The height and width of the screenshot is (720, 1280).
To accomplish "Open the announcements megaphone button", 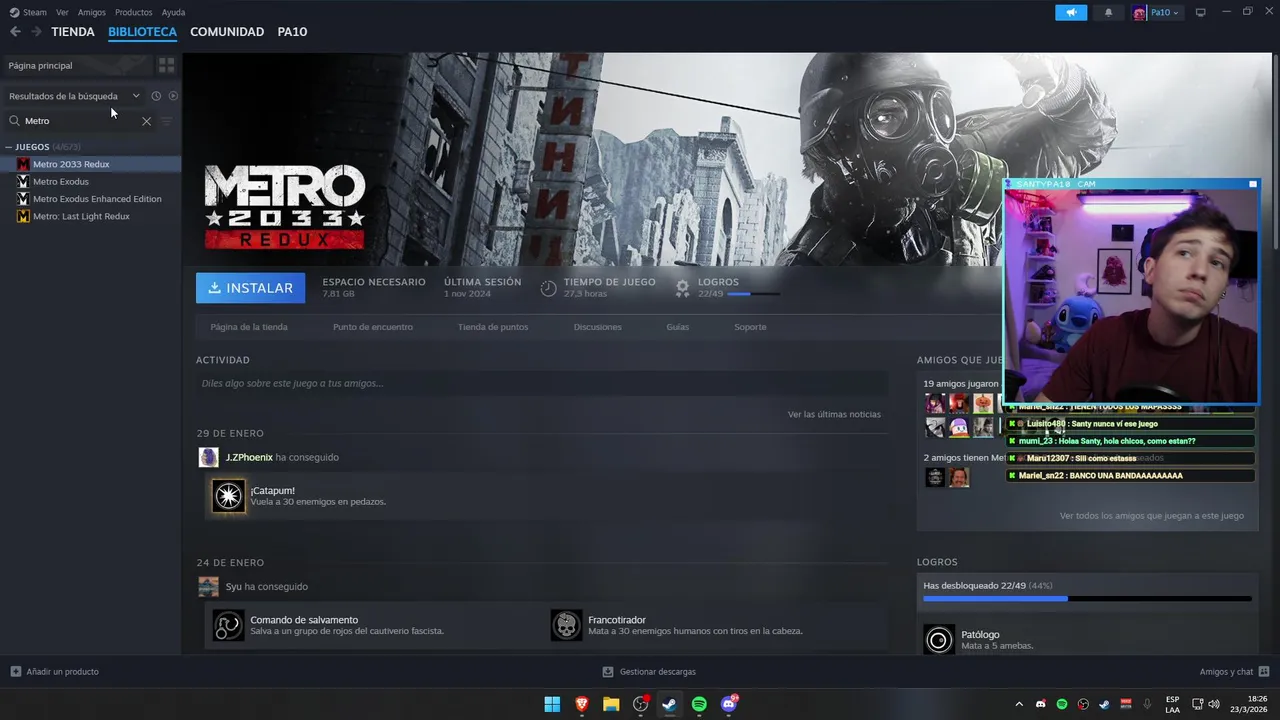I will coord(1071,12).
